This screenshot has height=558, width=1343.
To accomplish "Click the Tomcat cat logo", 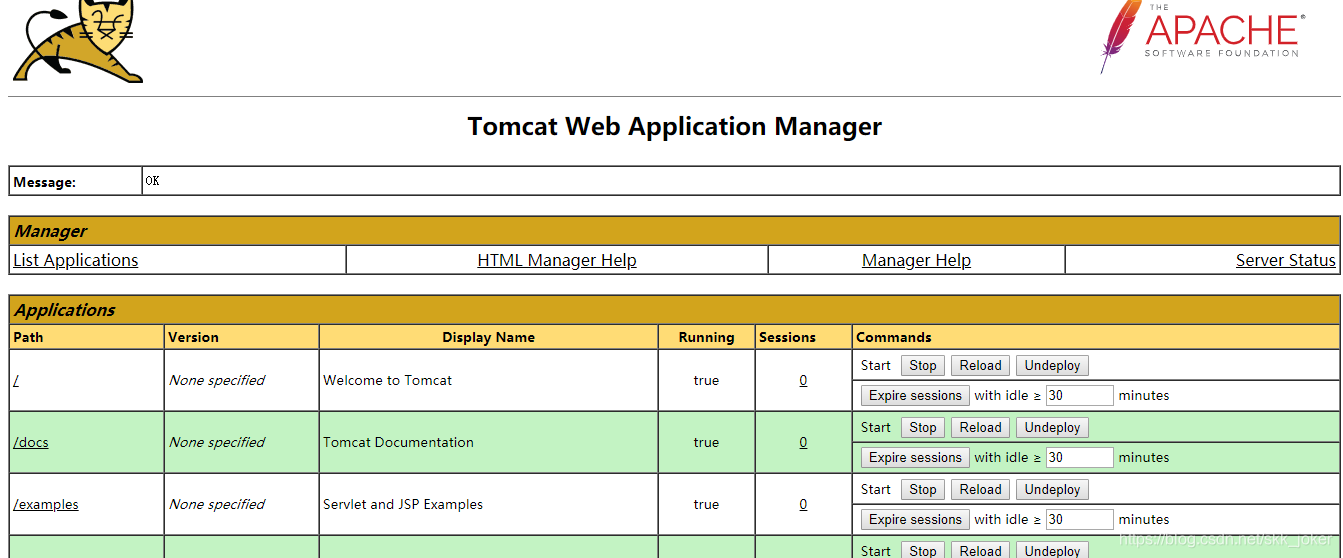I will point(78,41).
